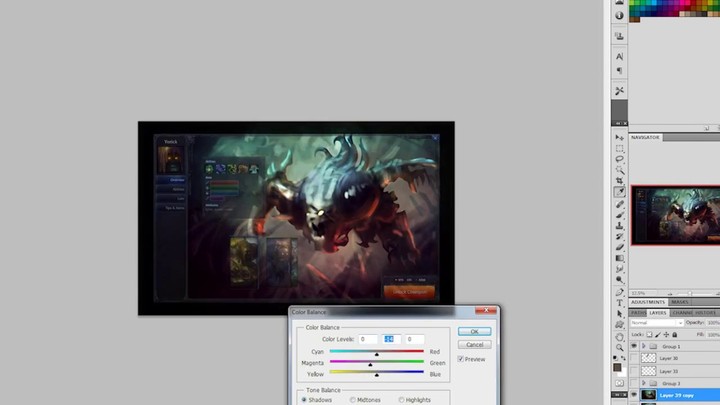Select the Hand tool
Screen dimensions: 720x405
pyautogui.click(x=619, y=337)
